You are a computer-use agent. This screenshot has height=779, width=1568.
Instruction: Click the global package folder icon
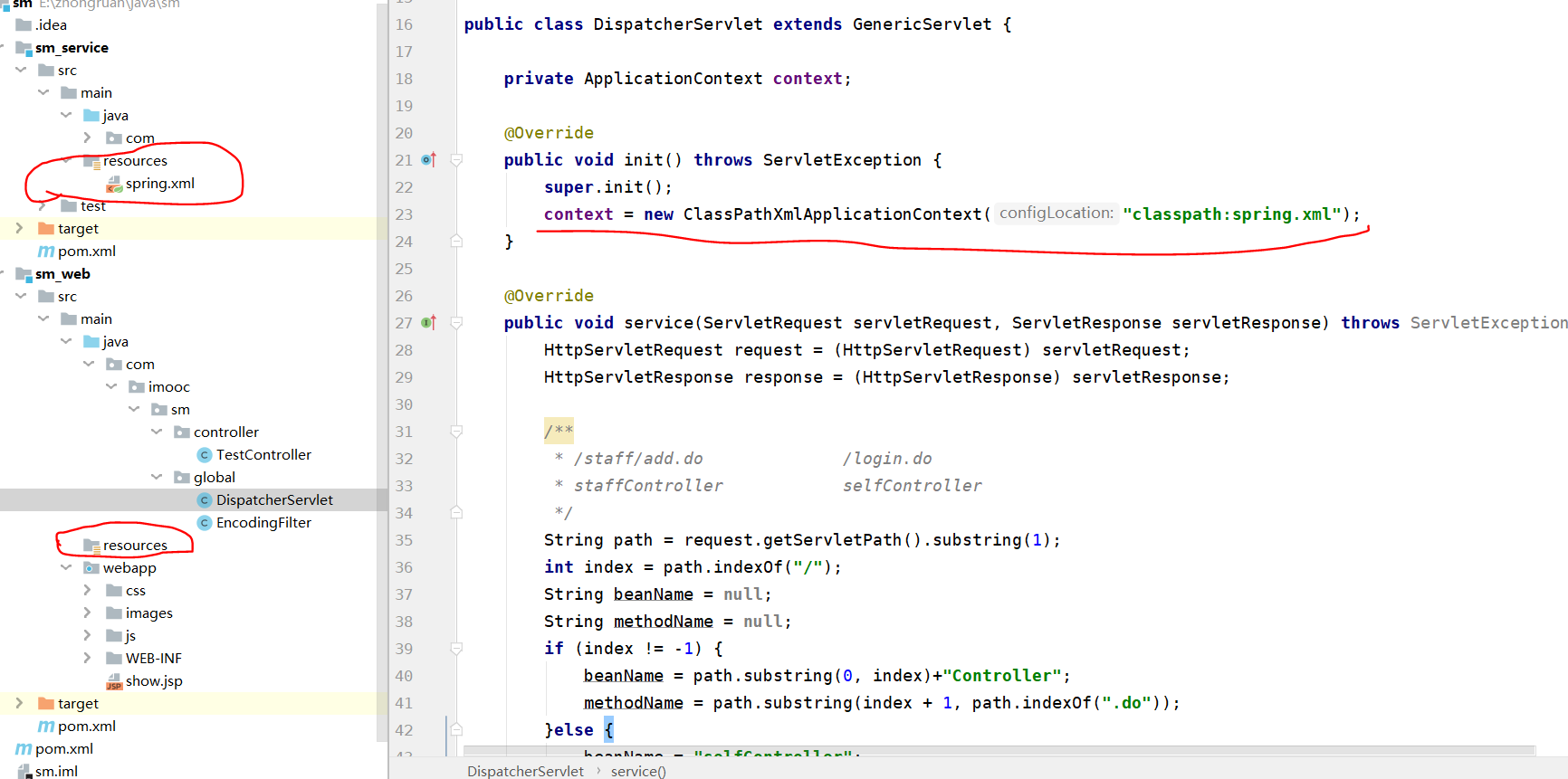click(182, 477)
